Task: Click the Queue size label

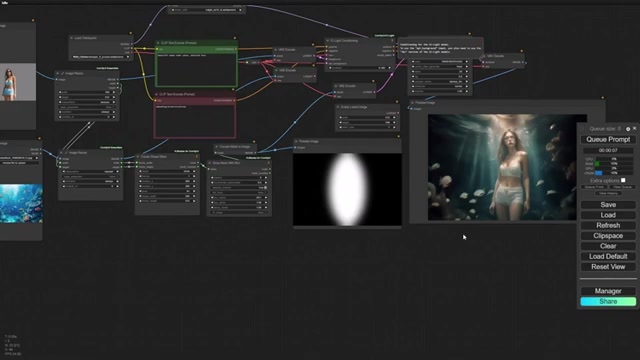Action: click(605, 129)
